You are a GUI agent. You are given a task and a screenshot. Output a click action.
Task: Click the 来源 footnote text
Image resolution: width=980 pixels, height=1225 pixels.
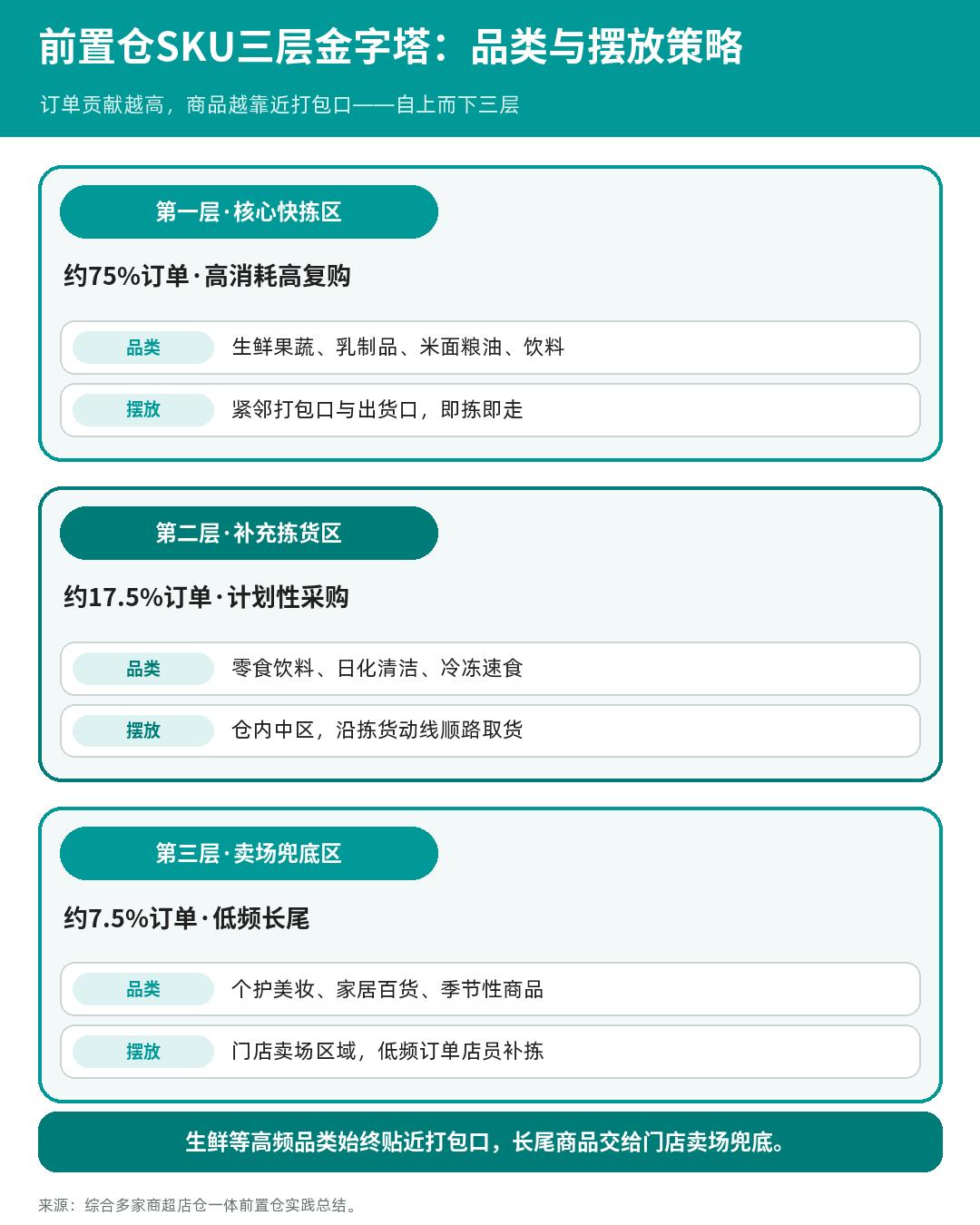tap(200, 1205)
